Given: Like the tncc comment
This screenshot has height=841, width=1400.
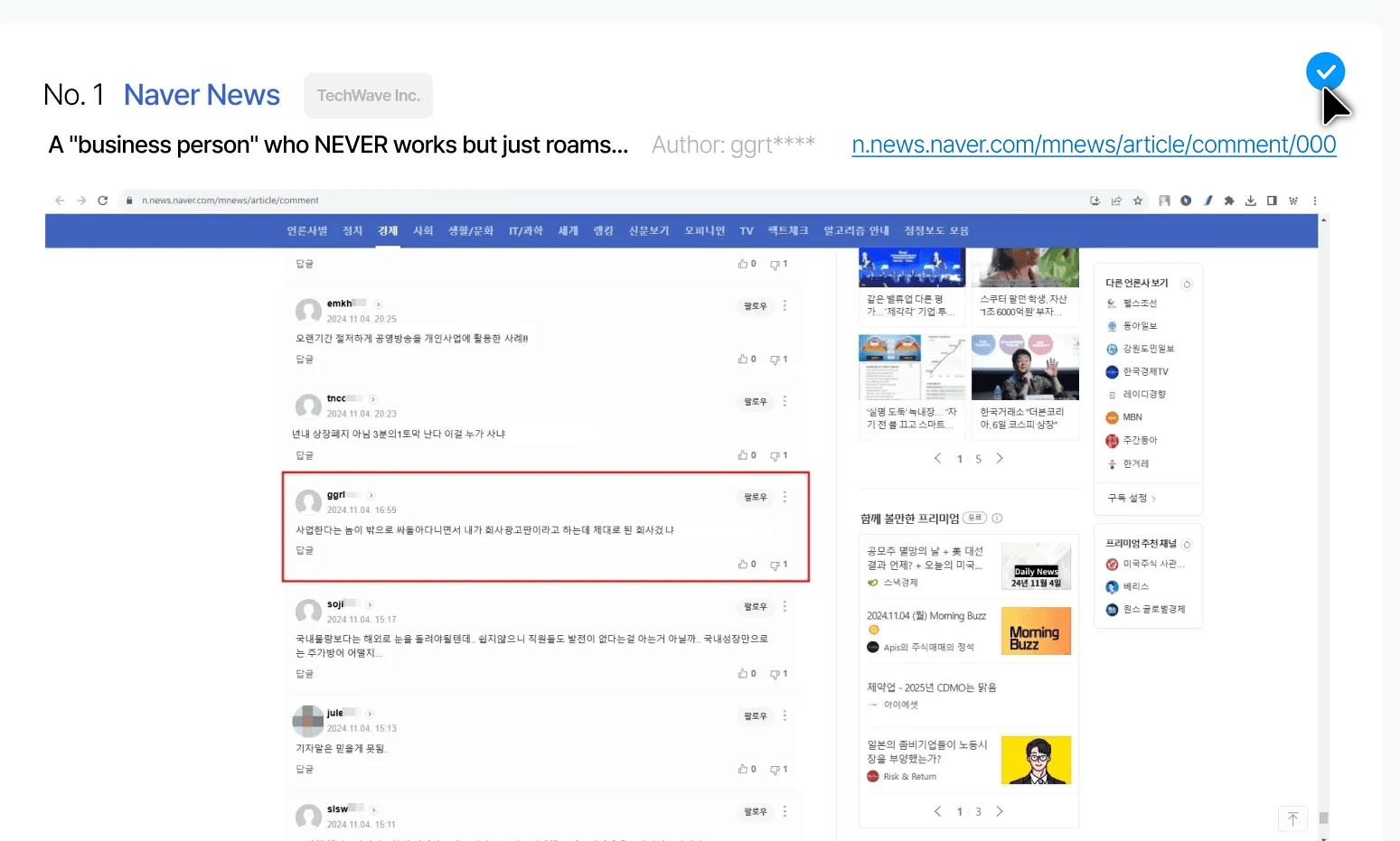Looking at the screenshot, I should pyautogui.click(x=747, y=455).
